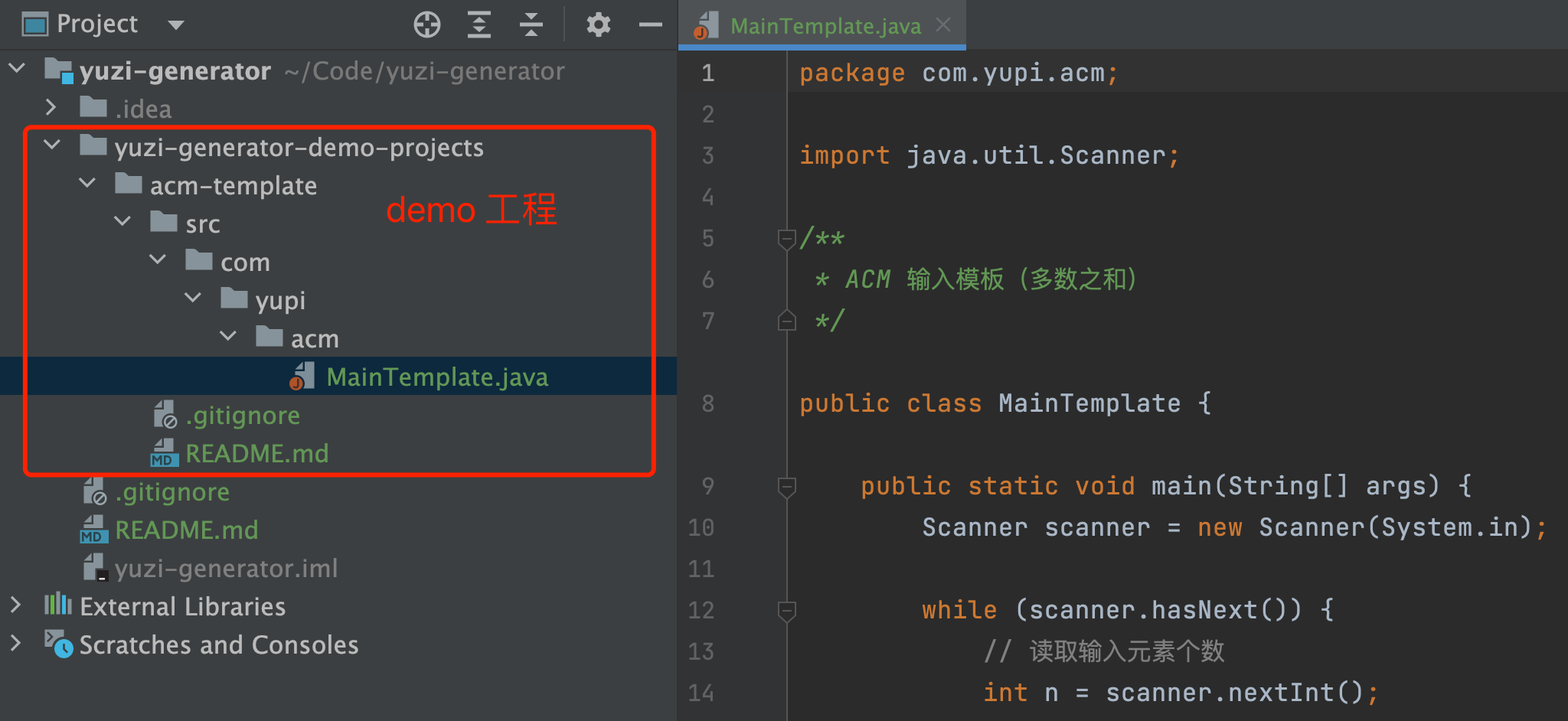Collapse the yuzi-generator-demo-projects folder

tap(52, 145)
